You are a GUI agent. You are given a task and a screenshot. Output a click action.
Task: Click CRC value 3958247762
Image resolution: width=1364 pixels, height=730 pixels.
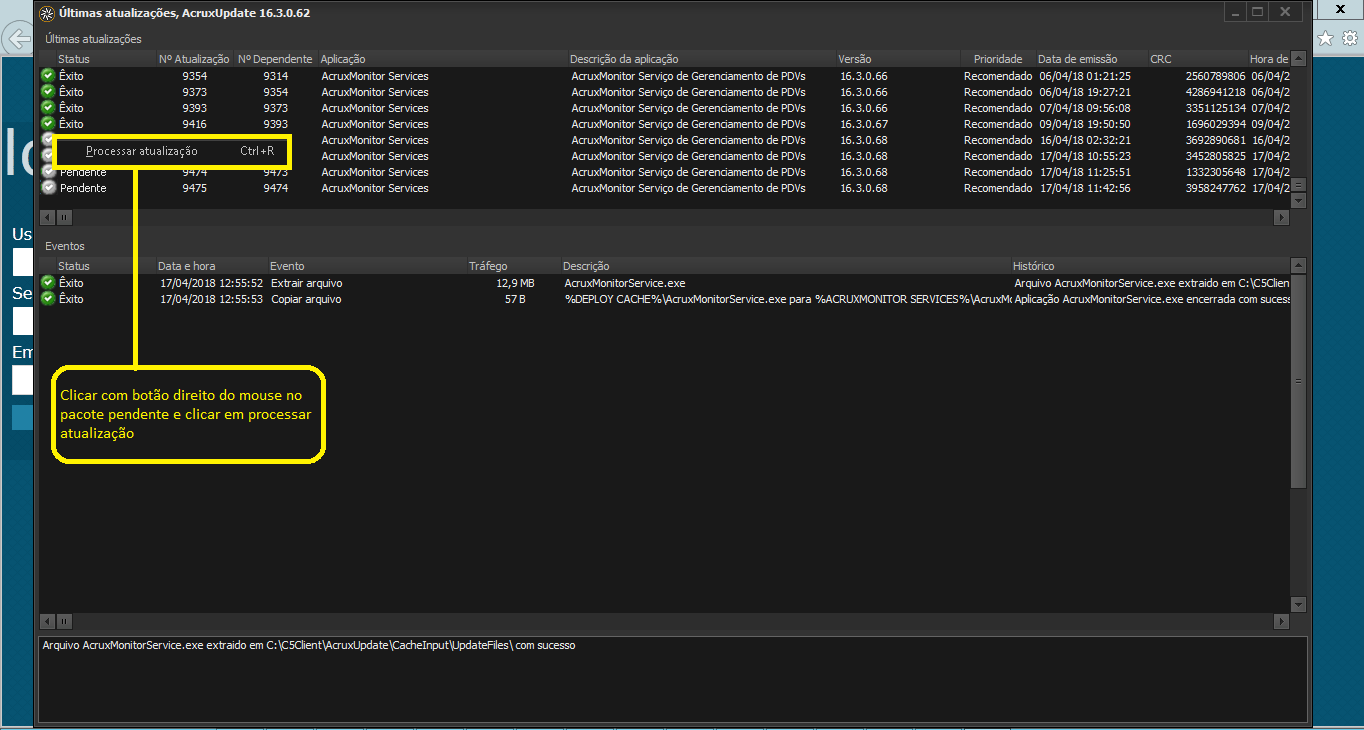1216,188
